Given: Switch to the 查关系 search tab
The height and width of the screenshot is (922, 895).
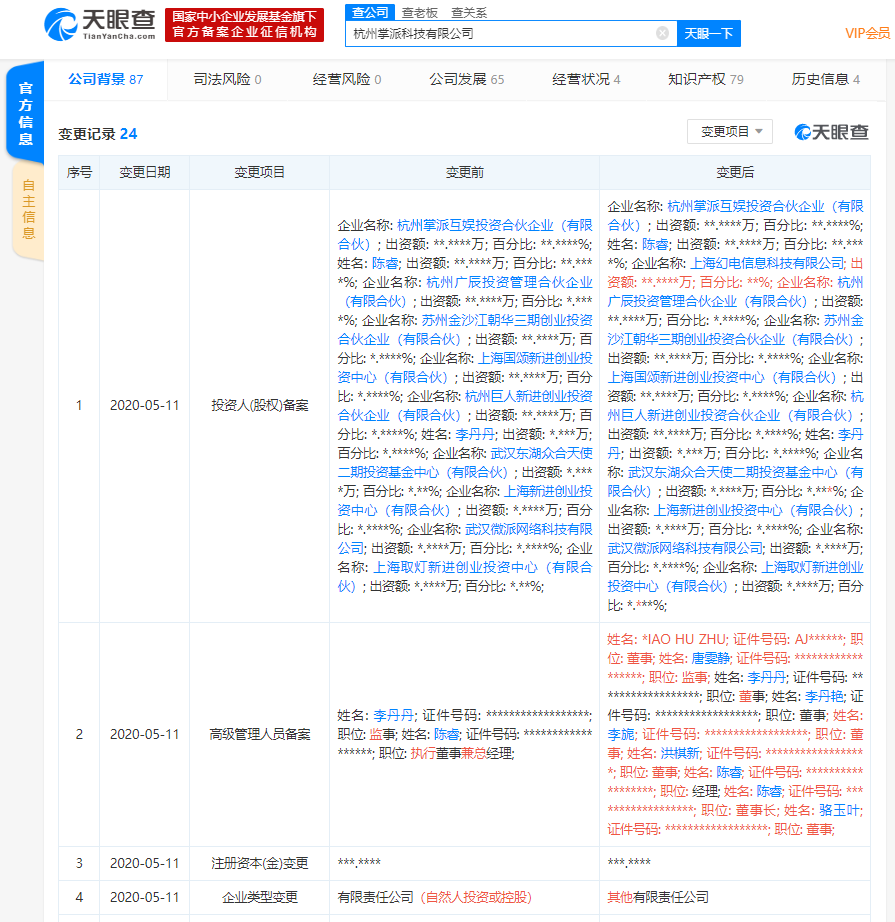Looking at the screenshot, I should tap(468, 12).
